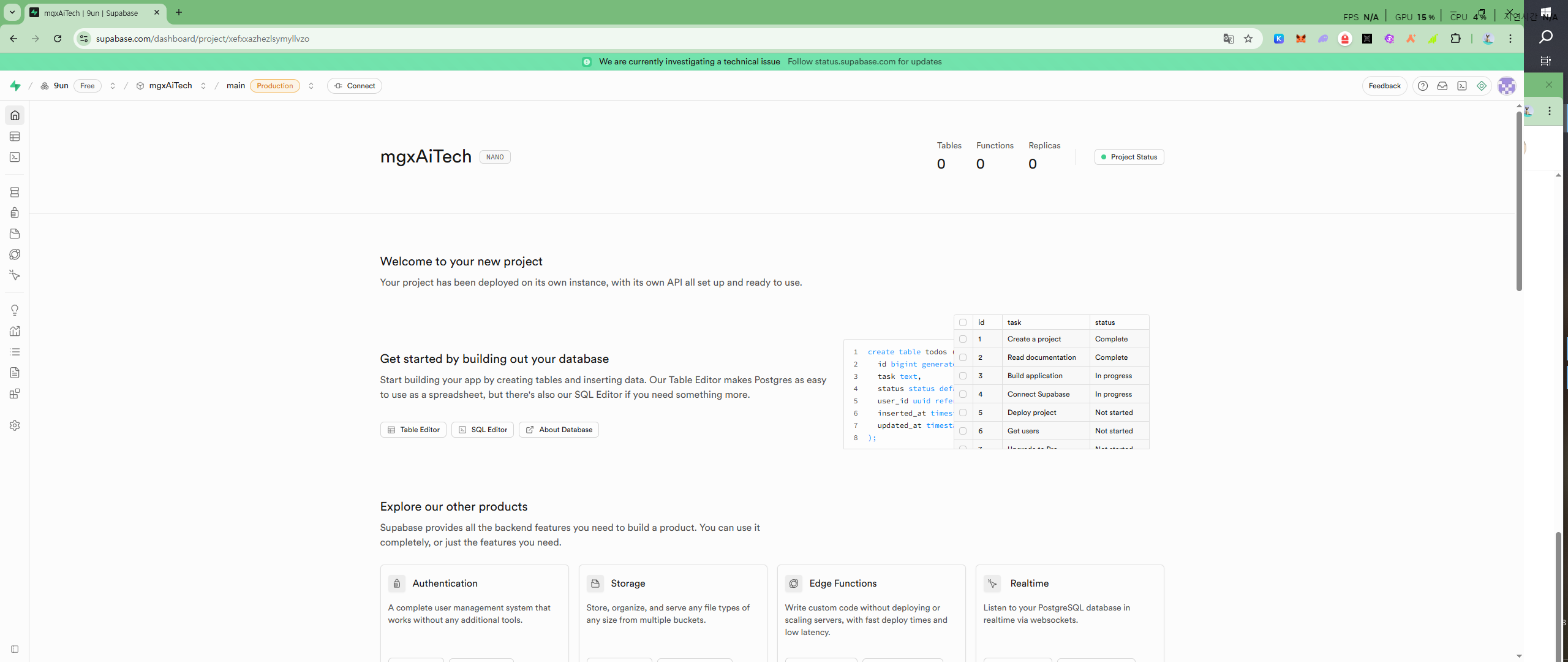Open the Advisors lightbulb sidebar icon
This screenshot has height=662, width=1568.
[15, 310]
